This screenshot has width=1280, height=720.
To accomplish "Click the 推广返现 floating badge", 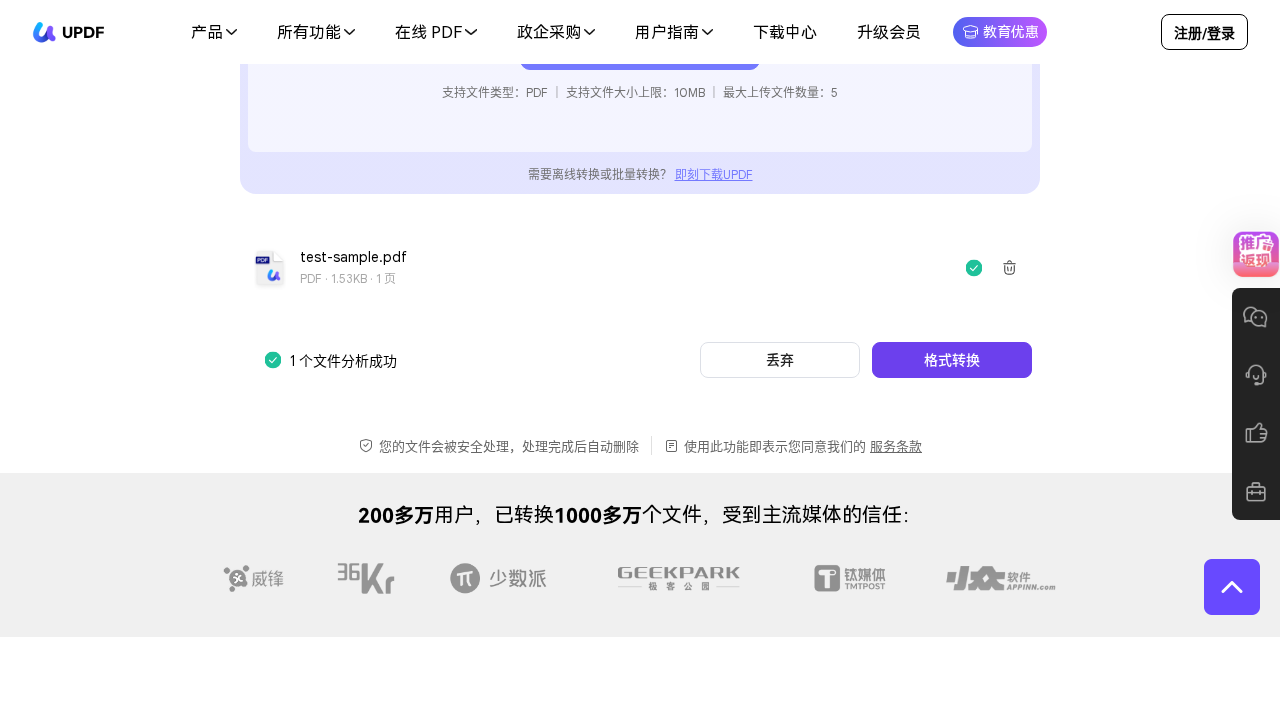I will point(1256,253).
